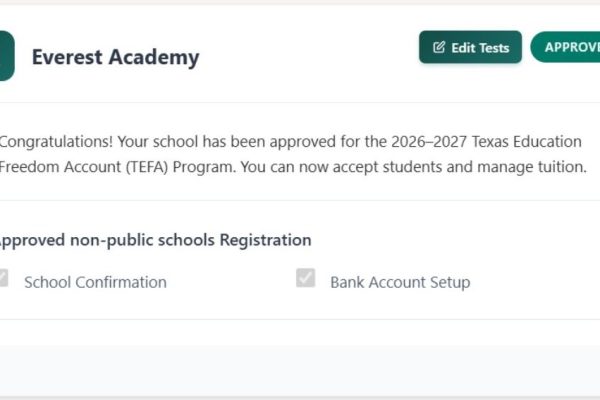Toggle the Bank Account Setup checkbox
The image size is (600, 400).
306,279
